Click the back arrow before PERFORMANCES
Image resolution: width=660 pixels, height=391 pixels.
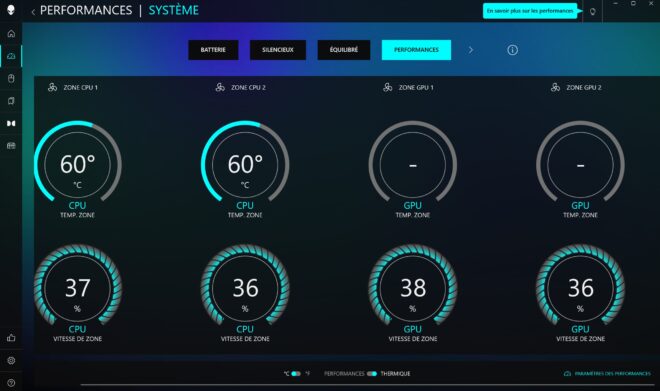click(33, 12)
